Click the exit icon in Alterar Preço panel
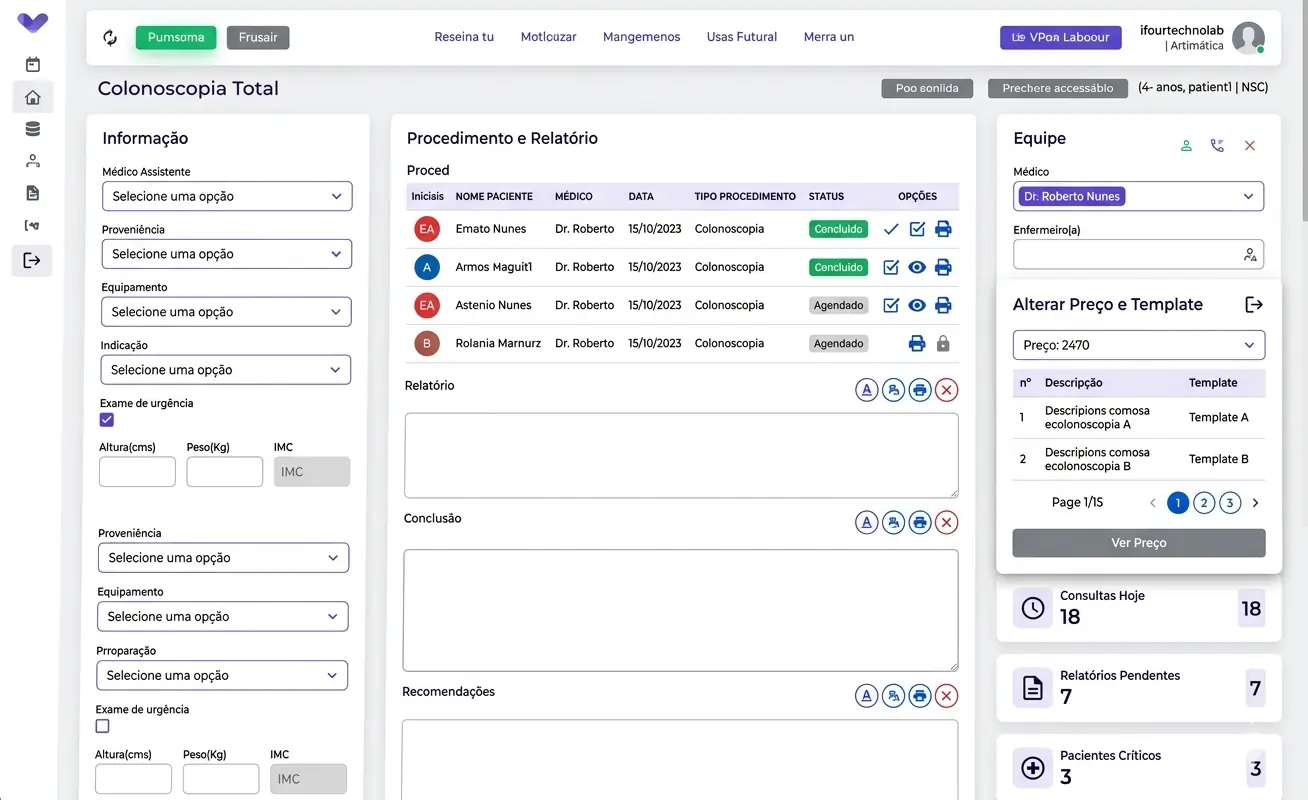The image size is (1308, 800). click(x=1254, y=305)
